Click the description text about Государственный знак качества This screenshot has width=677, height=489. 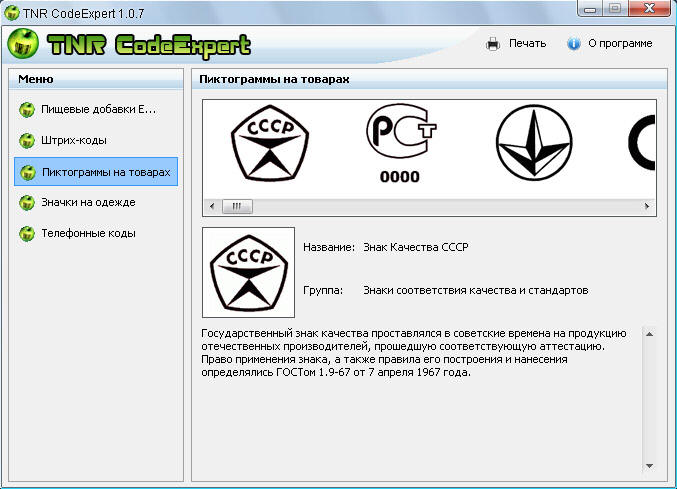(414, 353)
